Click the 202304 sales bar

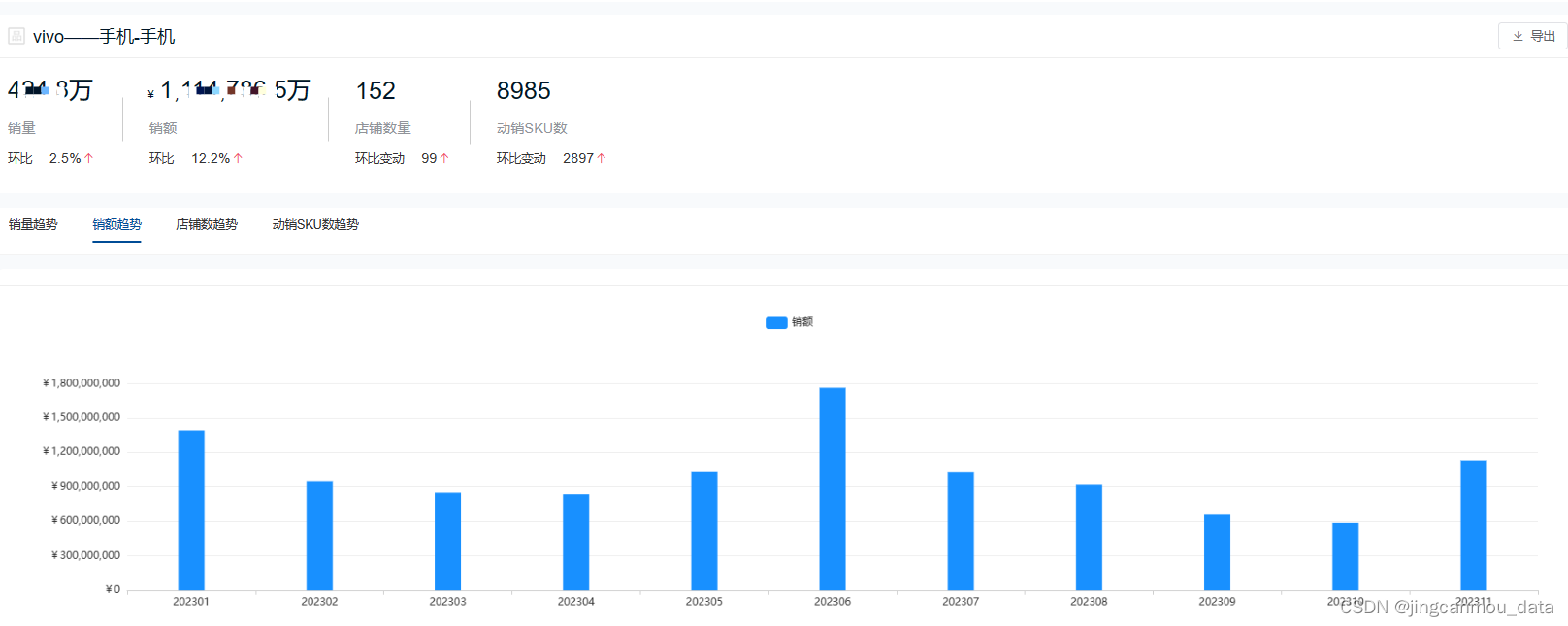click(x=575, y=542)
